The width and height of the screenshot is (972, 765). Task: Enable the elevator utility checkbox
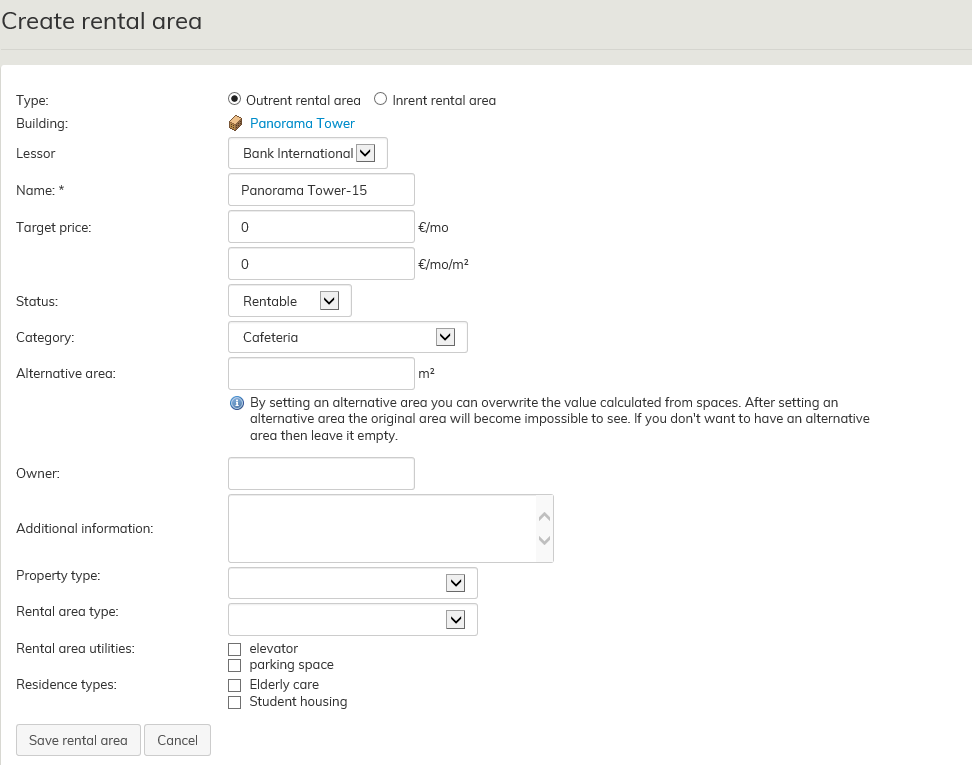[x=235, y=649]
